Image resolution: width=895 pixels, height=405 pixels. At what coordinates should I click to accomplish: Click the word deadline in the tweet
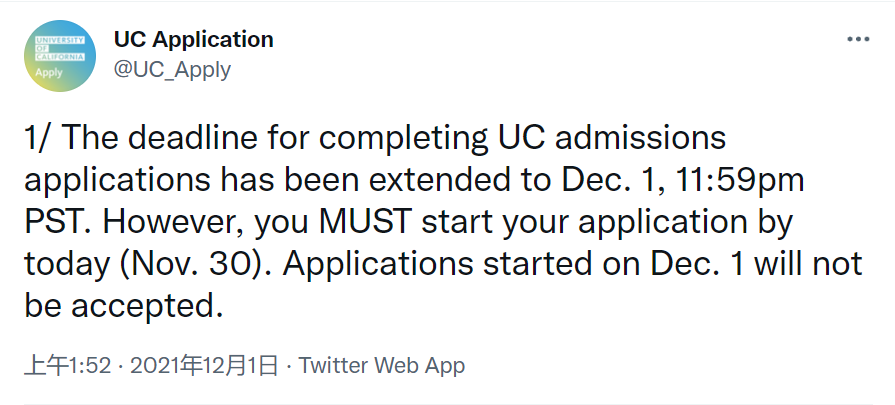pos(192,138)
